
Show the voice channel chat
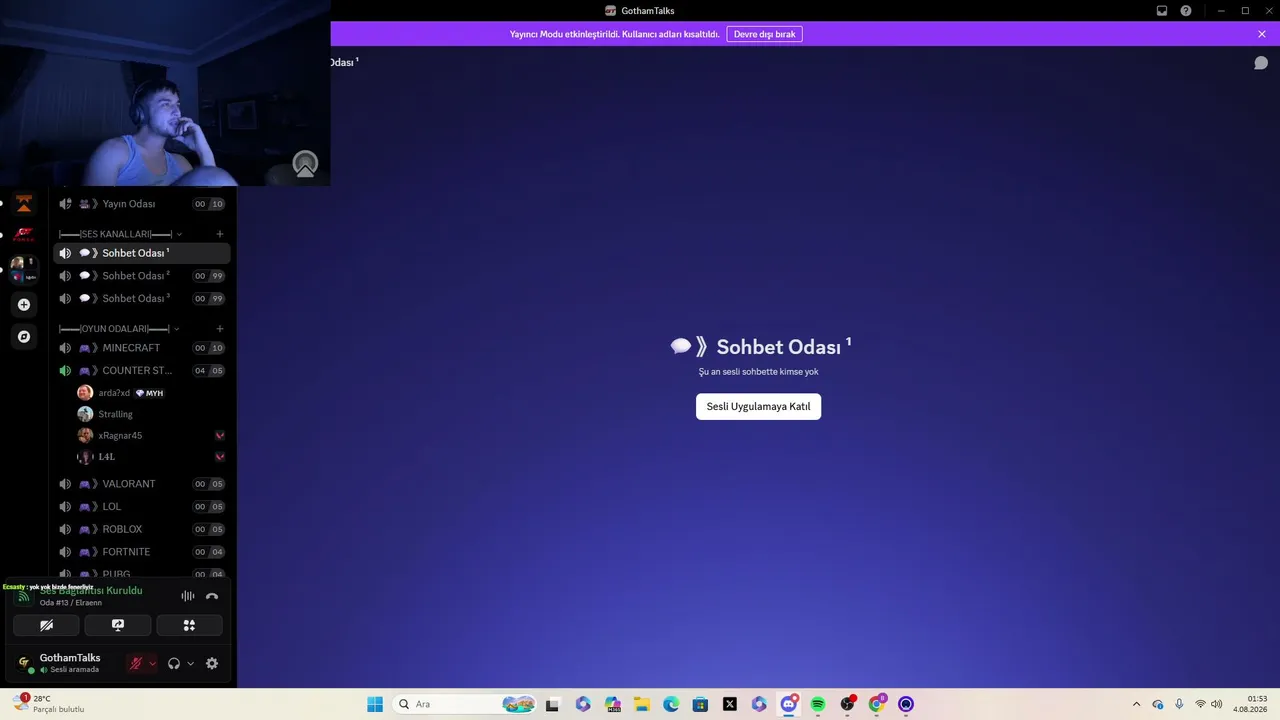1261,63
